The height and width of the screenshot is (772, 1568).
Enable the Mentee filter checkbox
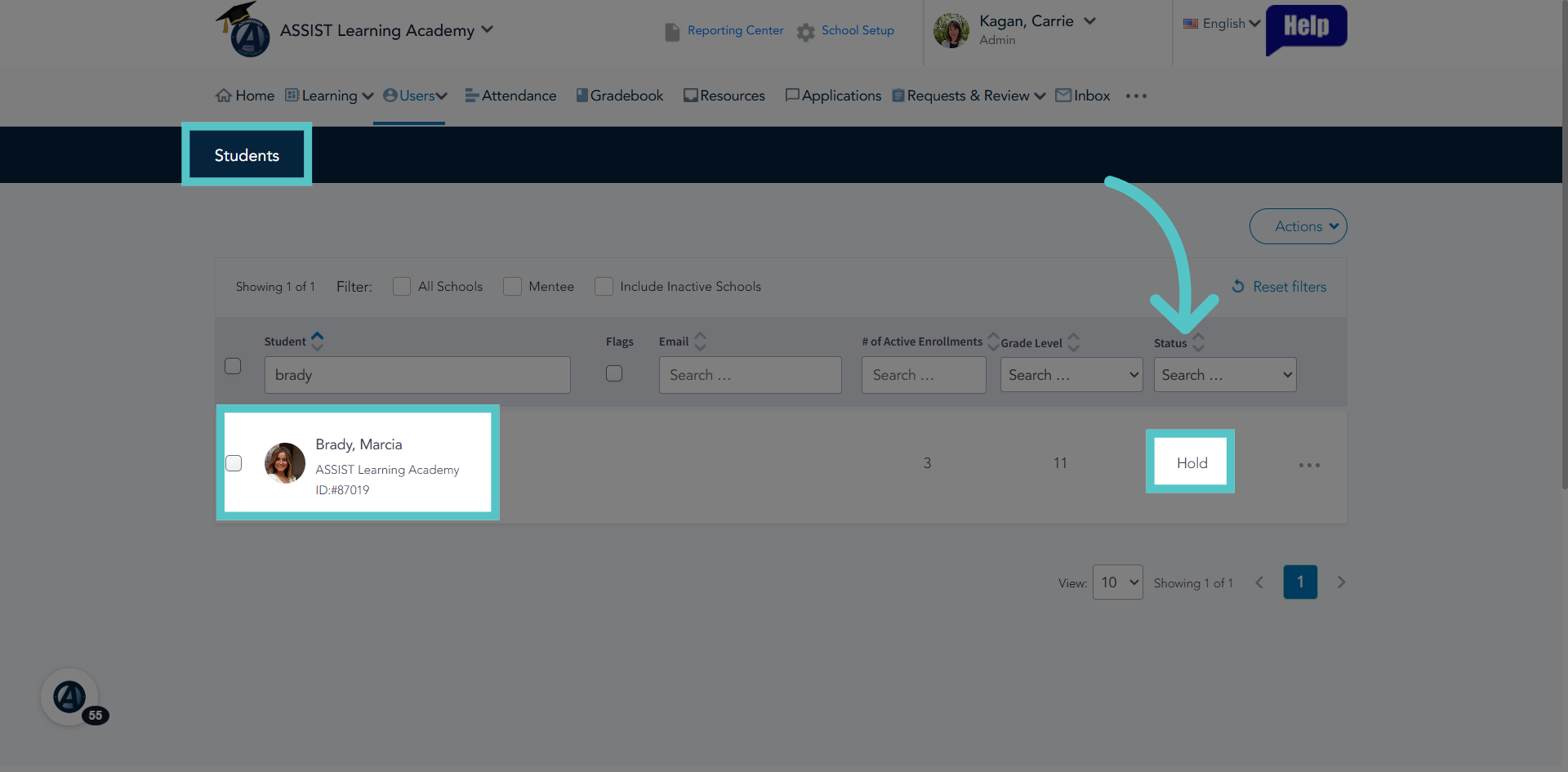(512, 286)
